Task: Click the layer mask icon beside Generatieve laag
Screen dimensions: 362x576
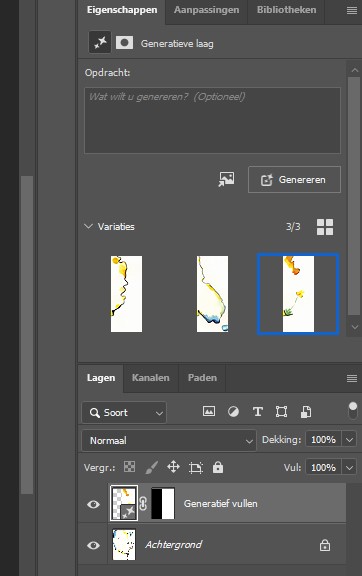Action: 125,43
